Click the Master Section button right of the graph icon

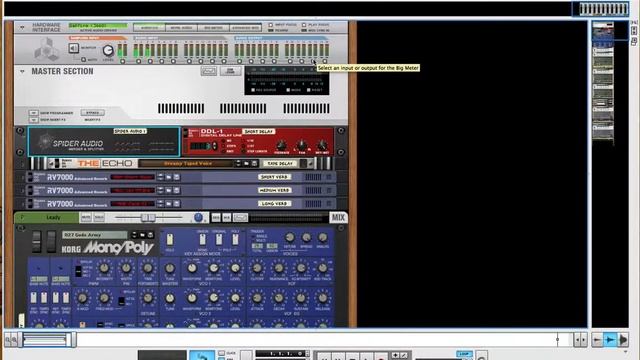[x=231, y=71]
